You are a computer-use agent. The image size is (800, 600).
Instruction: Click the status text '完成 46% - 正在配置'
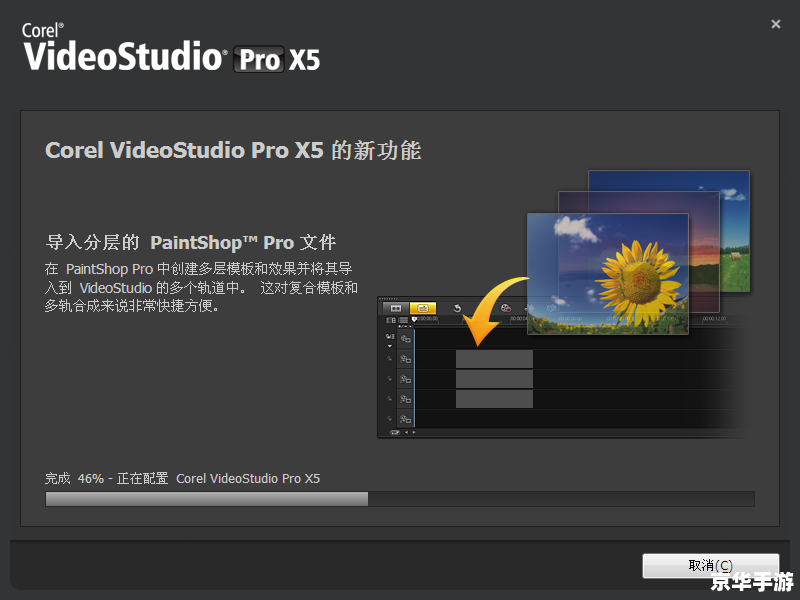click(106, 479)
